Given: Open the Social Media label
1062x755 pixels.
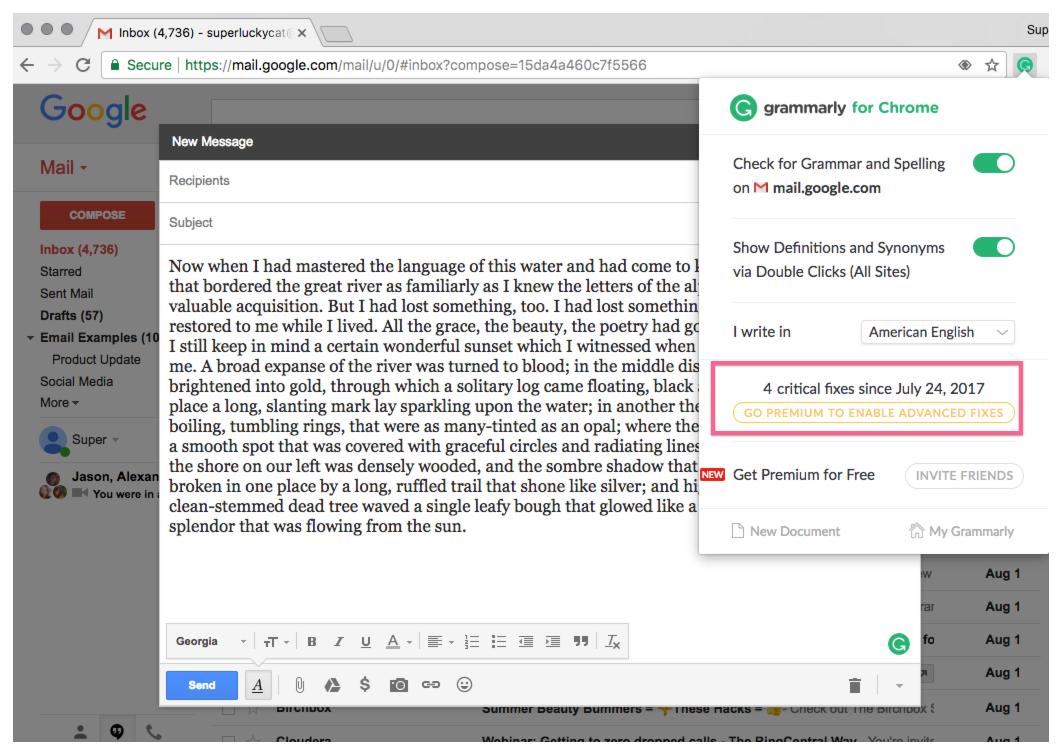Looking at the screenshot, I should (x=77, y=381).
